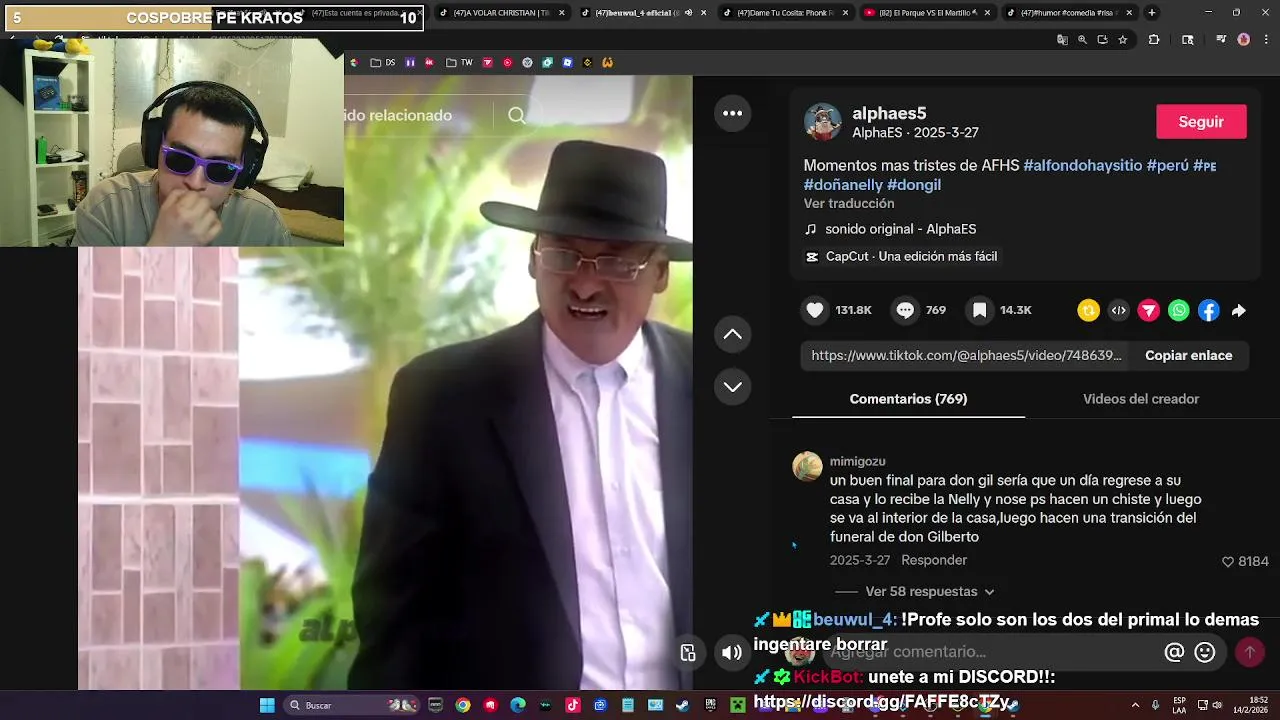The width and height of the screenshot is (1280, 720).
Task: Share video to Facebook
Action: tap(1209, 311)
